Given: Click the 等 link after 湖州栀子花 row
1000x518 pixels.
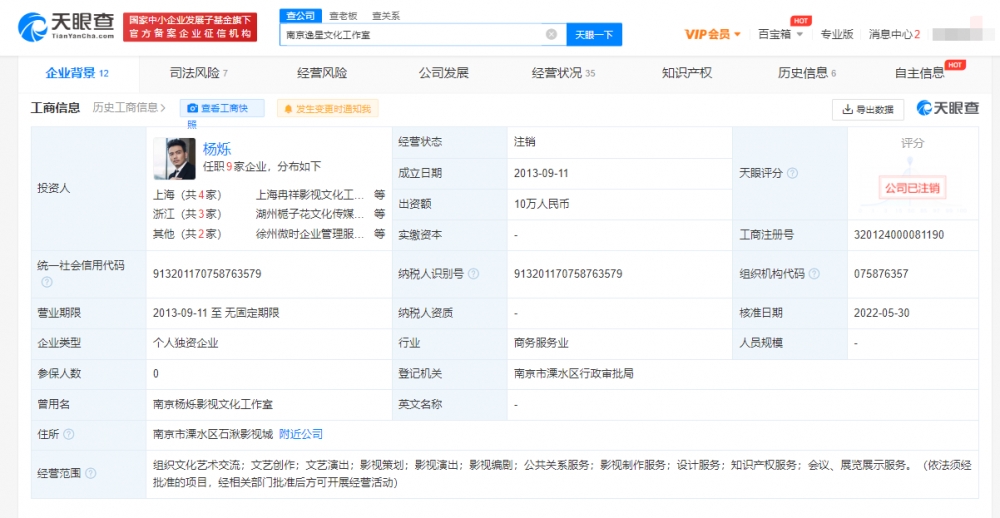Looking at the screenshot, I should click(379, 214).
